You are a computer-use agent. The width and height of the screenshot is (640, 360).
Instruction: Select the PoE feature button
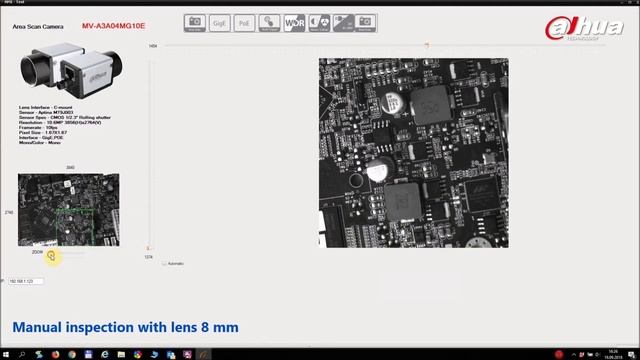(244, 23)
